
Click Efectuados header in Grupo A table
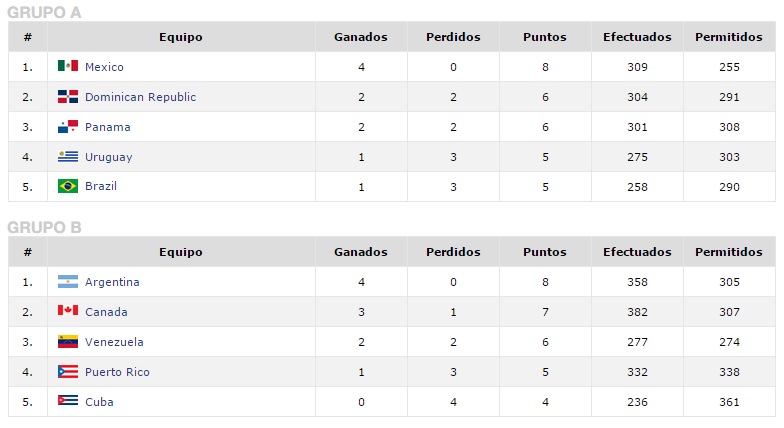[637, 37]
